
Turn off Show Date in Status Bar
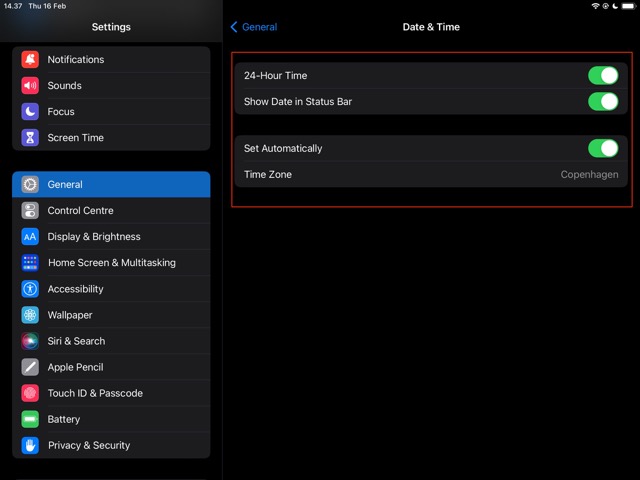tap(603, 102)
